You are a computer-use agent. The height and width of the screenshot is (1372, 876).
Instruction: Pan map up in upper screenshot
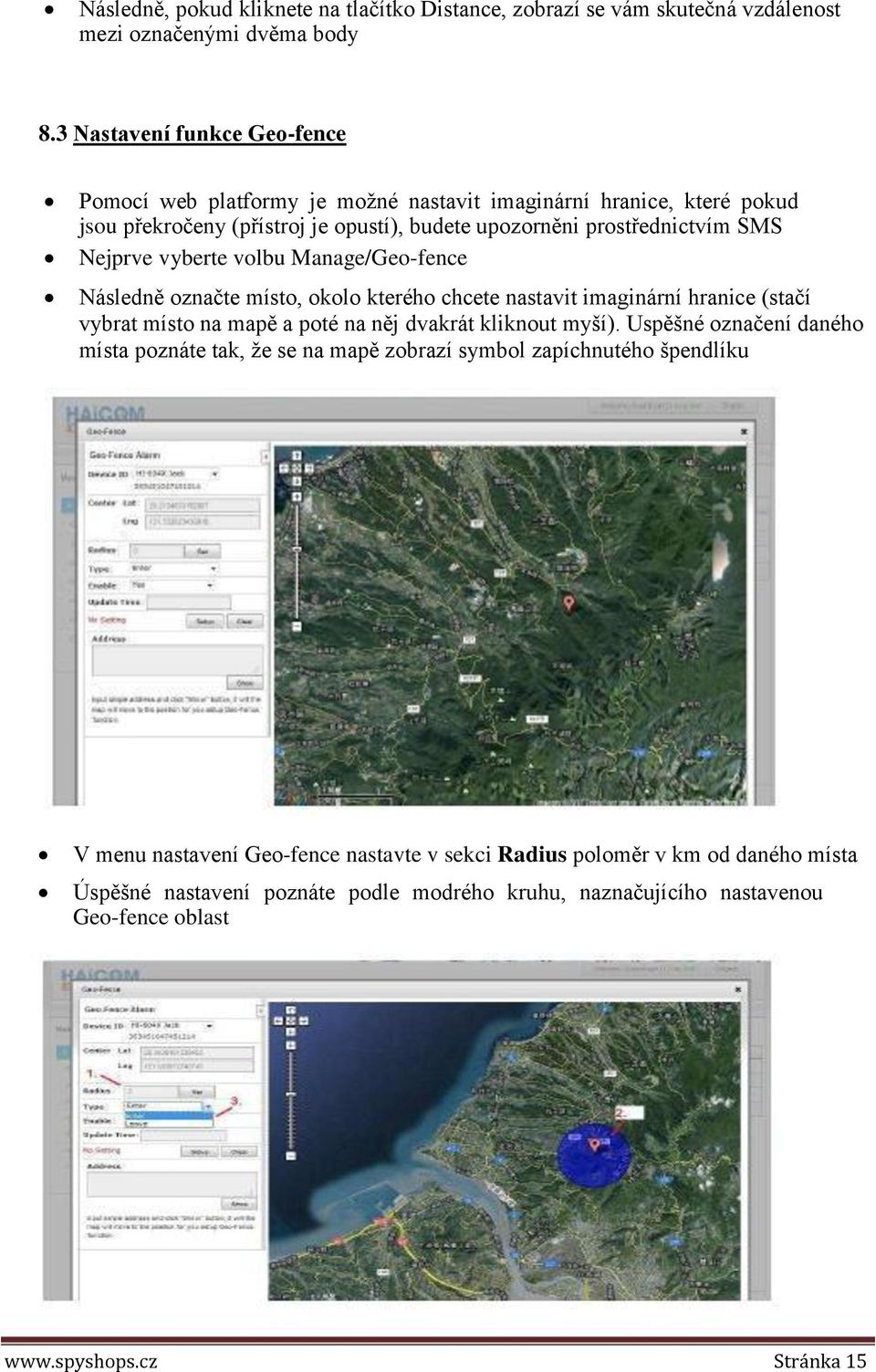coord(297,456)
